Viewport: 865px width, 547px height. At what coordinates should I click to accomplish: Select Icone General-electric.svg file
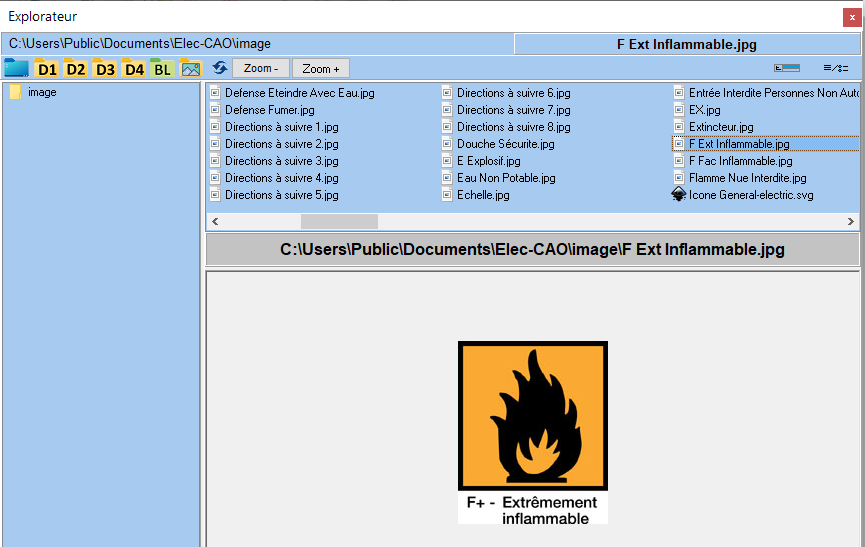pyautogui.click(x=750, y=195)
